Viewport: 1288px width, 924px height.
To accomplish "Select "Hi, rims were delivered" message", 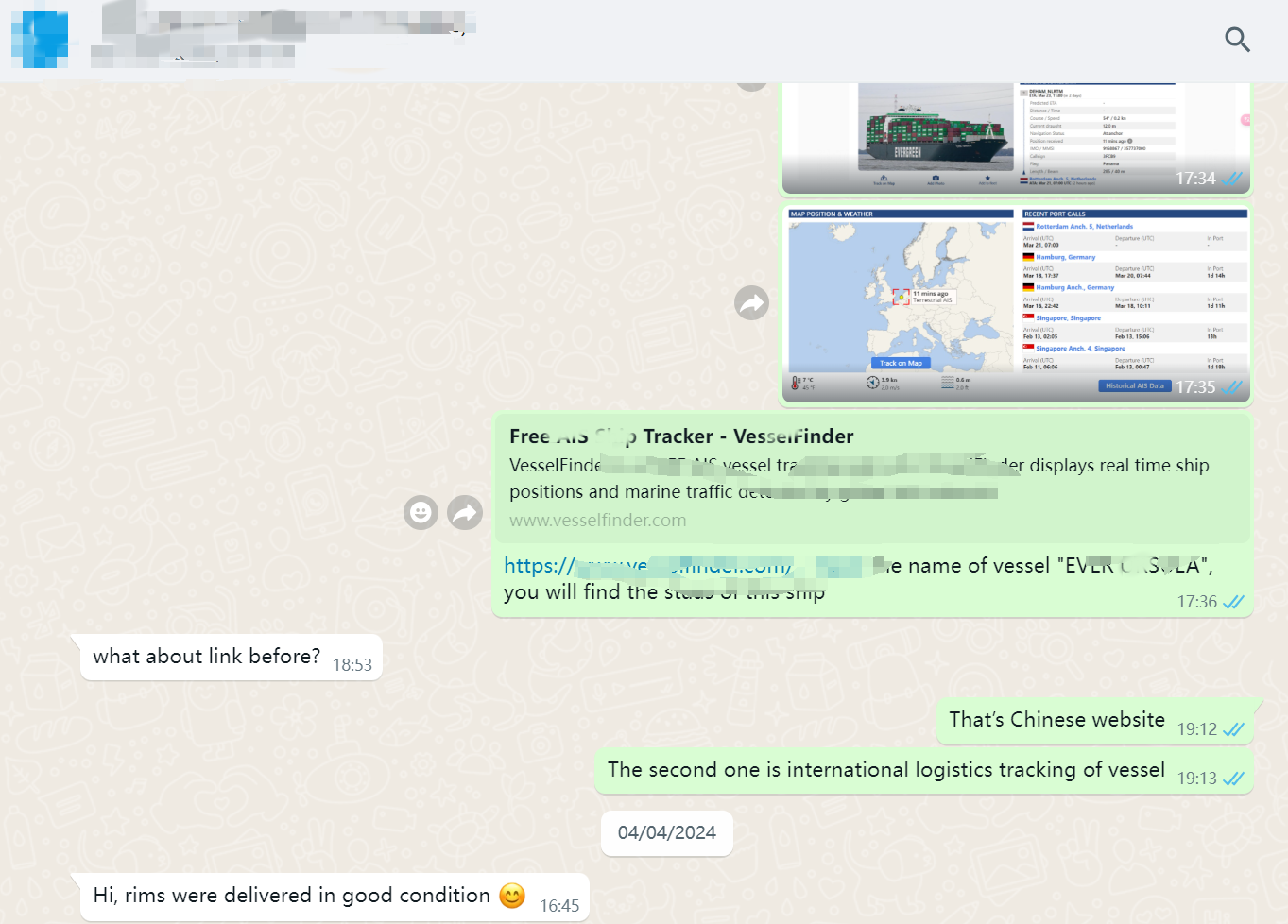I will point(291,896).
